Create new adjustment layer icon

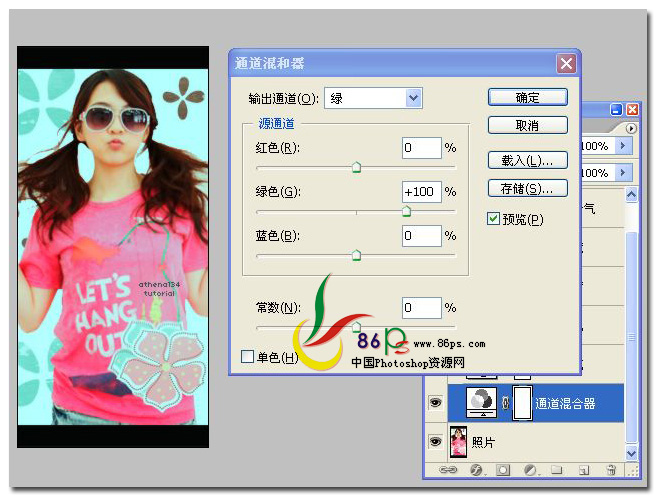[530, 470]
